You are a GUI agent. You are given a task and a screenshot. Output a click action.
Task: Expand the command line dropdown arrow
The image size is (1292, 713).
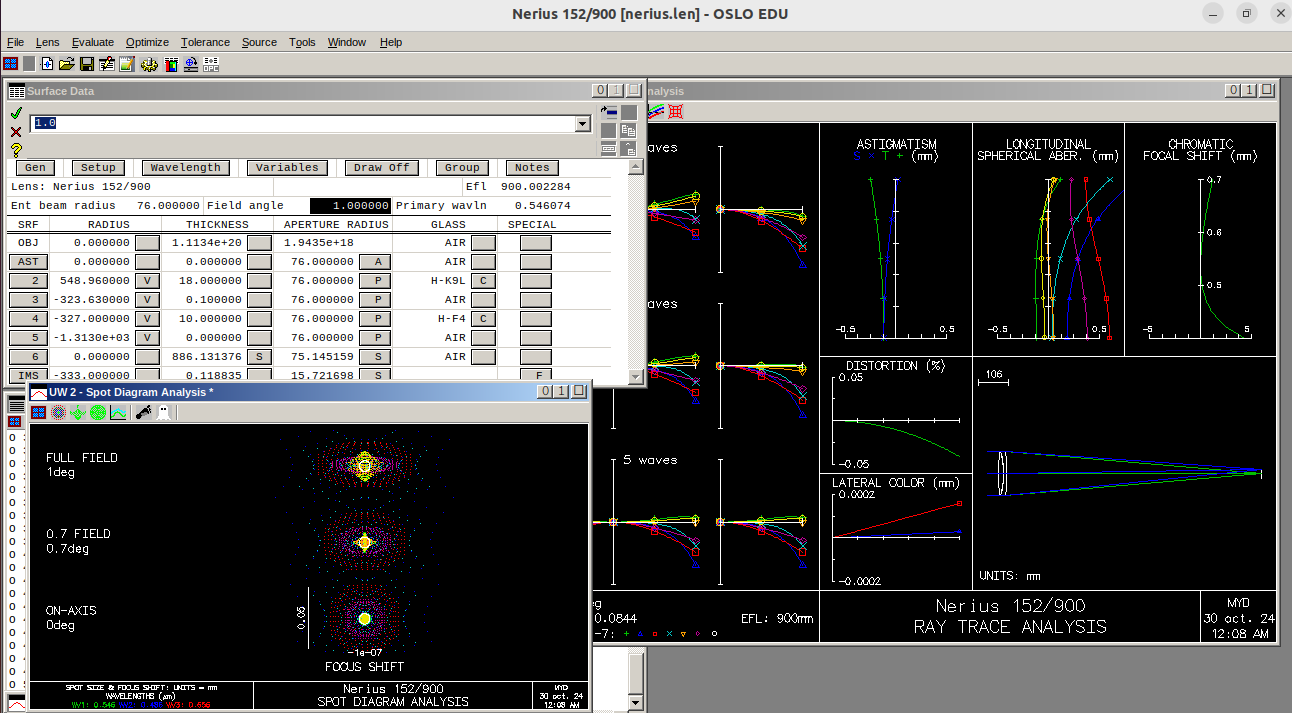coord(583,123)
